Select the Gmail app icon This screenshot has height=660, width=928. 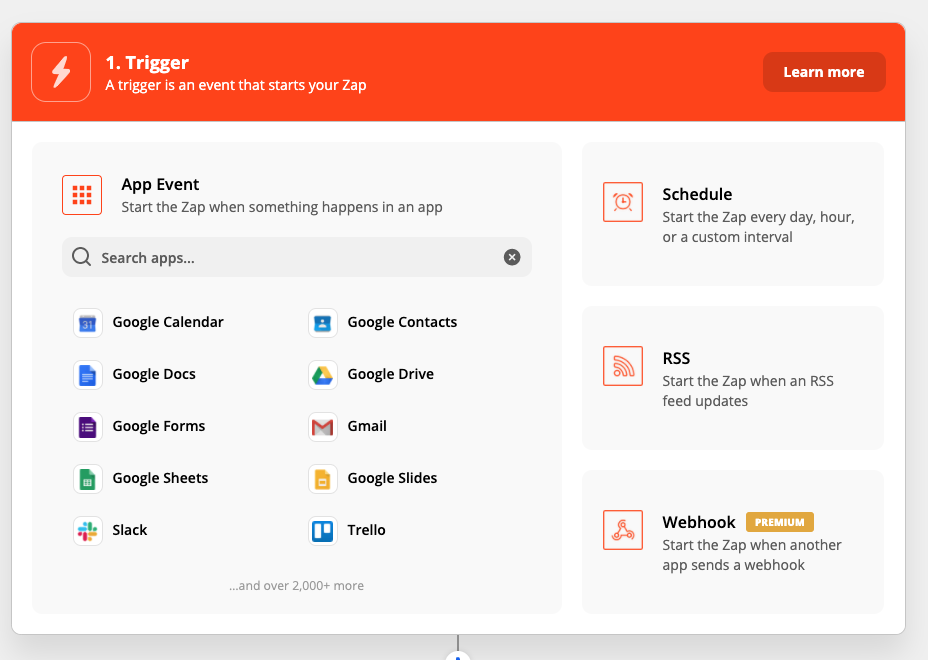pyautogui.click(x=322, y=426)
